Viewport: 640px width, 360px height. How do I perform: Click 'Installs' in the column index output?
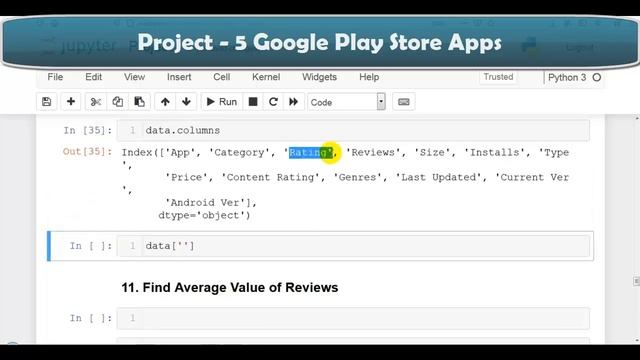[494, 153]
